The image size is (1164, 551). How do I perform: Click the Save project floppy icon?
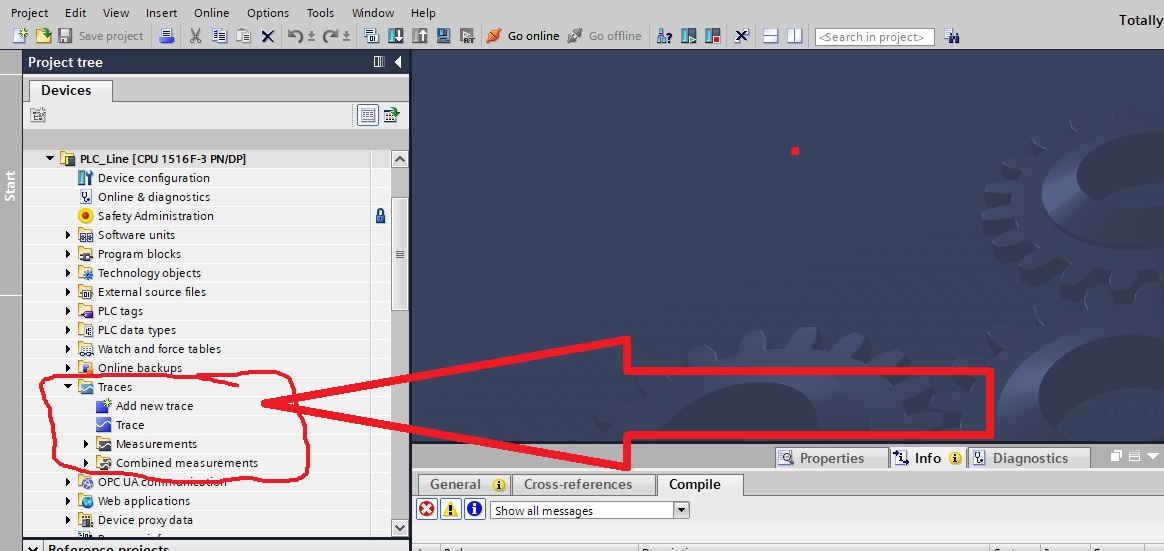pyautogui.click(x=65, y=36)
